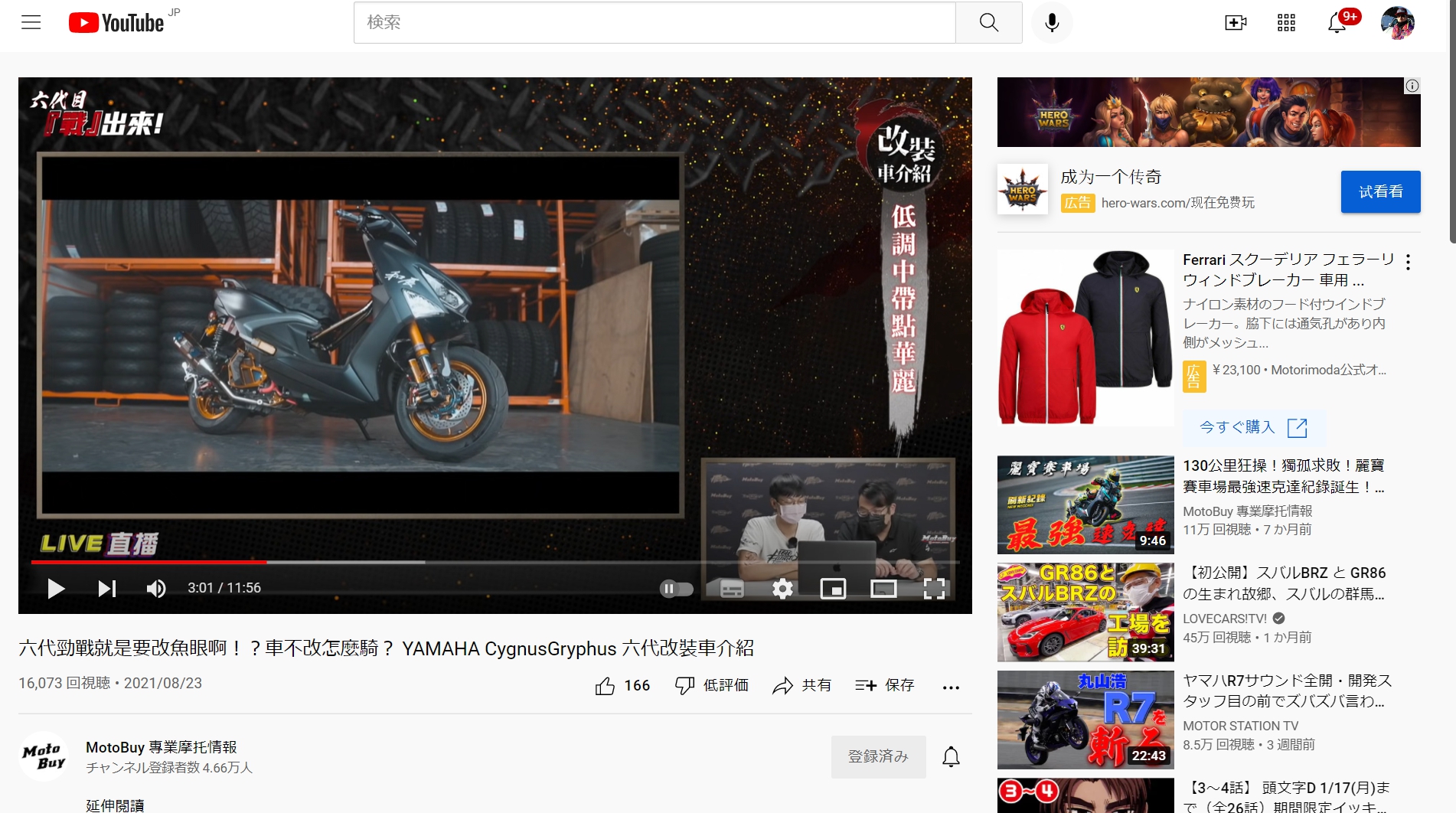Share the video (共有)
1456x813 pixels.
[x=801, y=685]
